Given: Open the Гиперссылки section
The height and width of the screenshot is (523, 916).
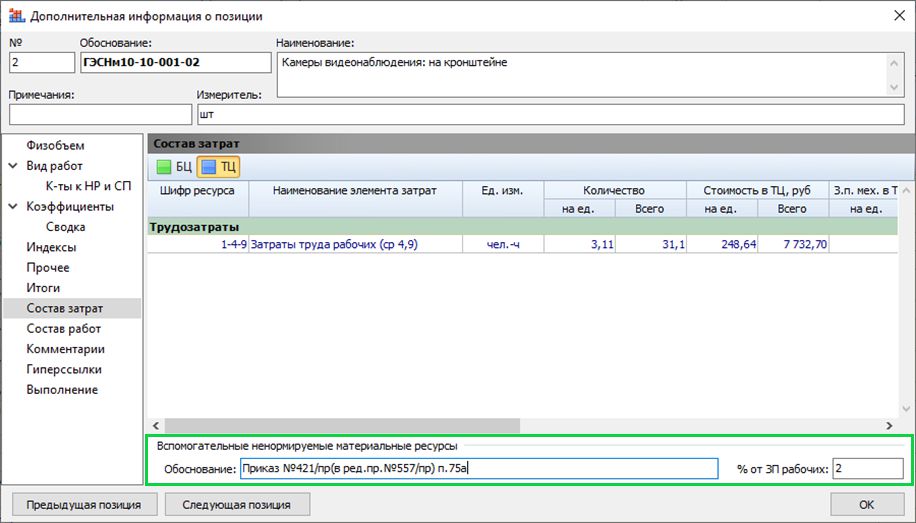Looking at the screenshot, I should click(x=64, y=369).
